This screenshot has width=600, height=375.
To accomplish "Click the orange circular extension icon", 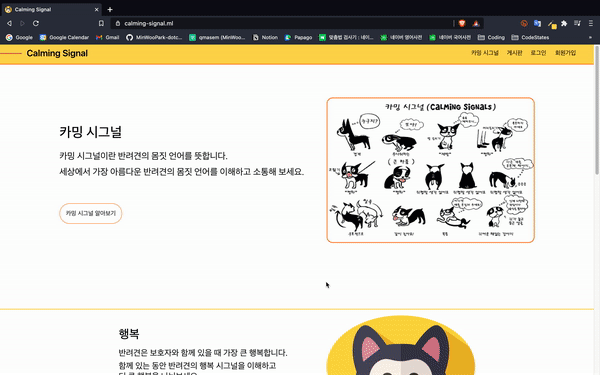I will (524, 23).
